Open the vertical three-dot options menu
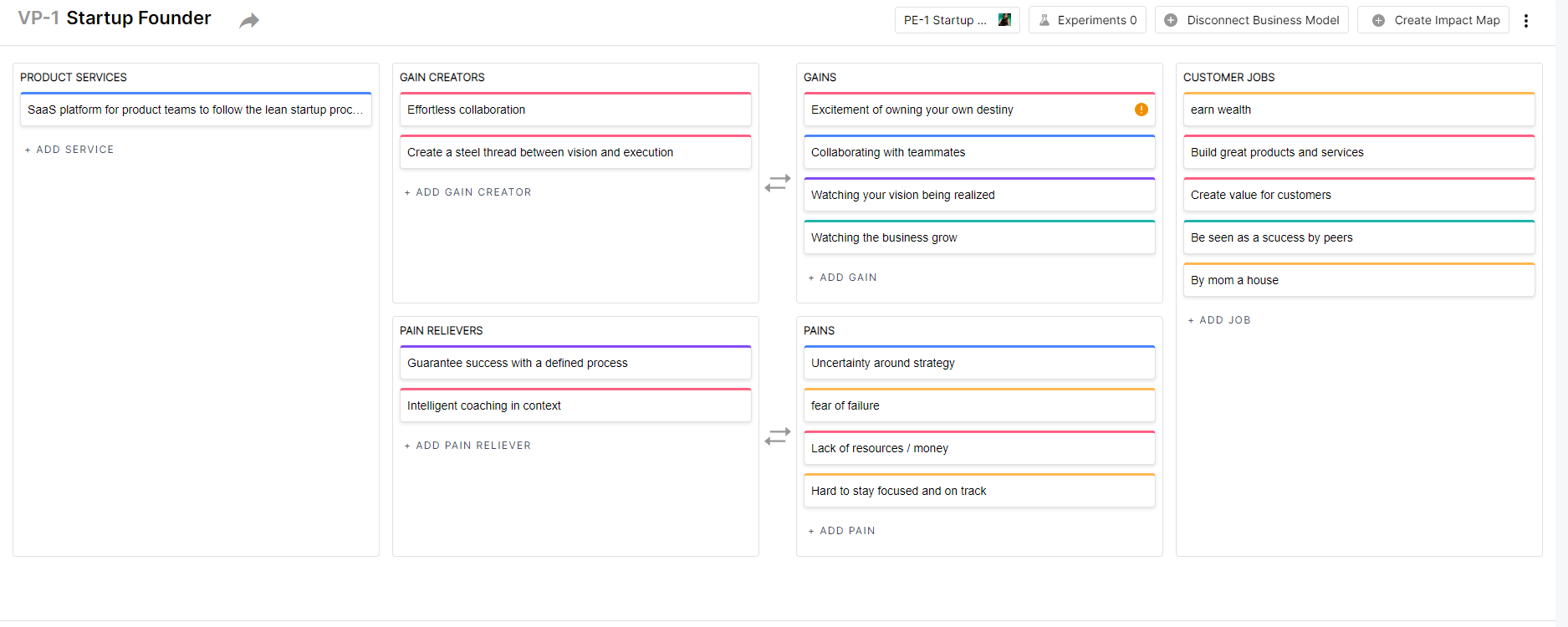This screenshot has width=1568, height=627. pyautogui.click(x=1526, y=21)
